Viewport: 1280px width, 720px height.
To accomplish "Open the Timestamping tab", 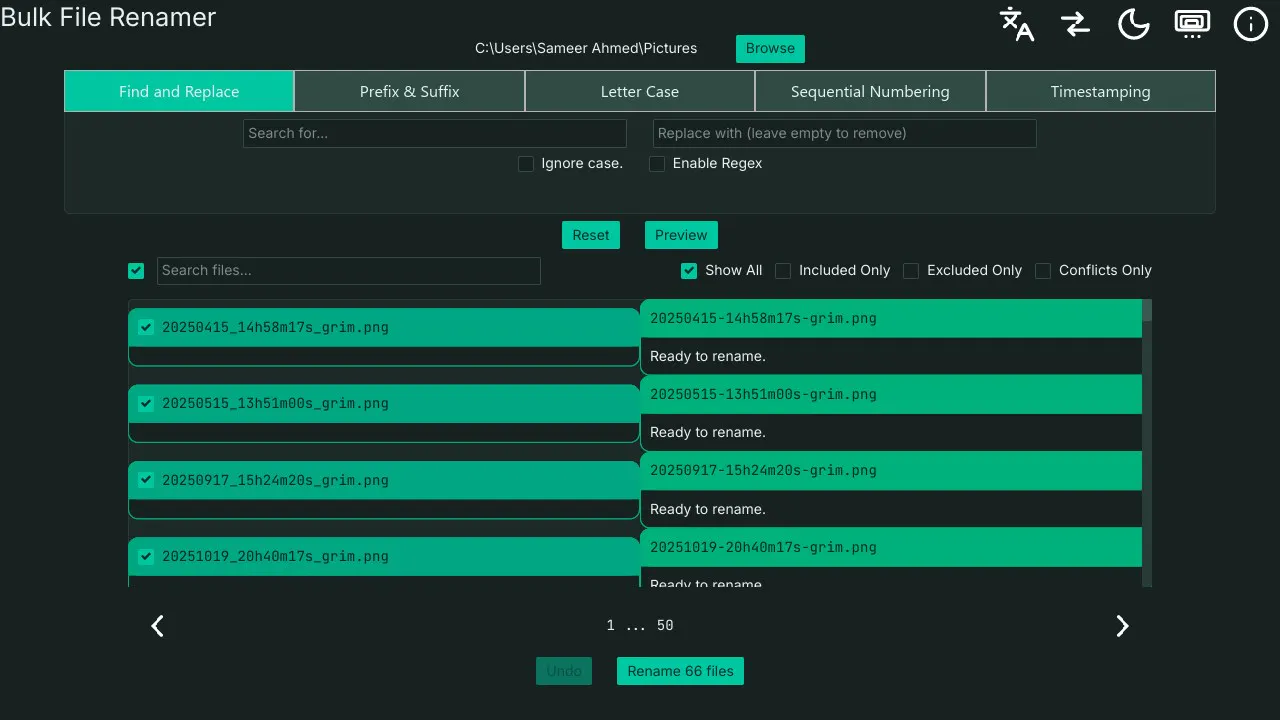I will pos(1100,91).
